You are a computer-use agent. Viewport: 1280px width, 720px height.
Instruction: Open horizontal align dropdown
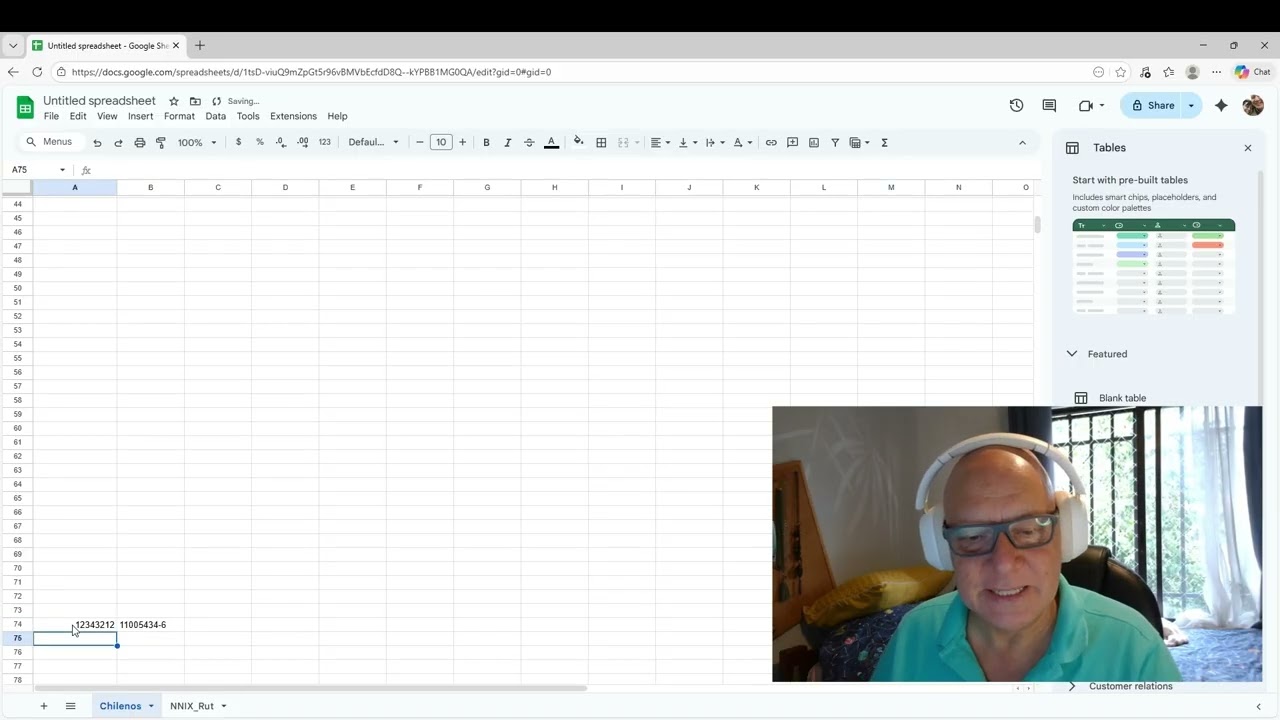(x=660, y=143)
